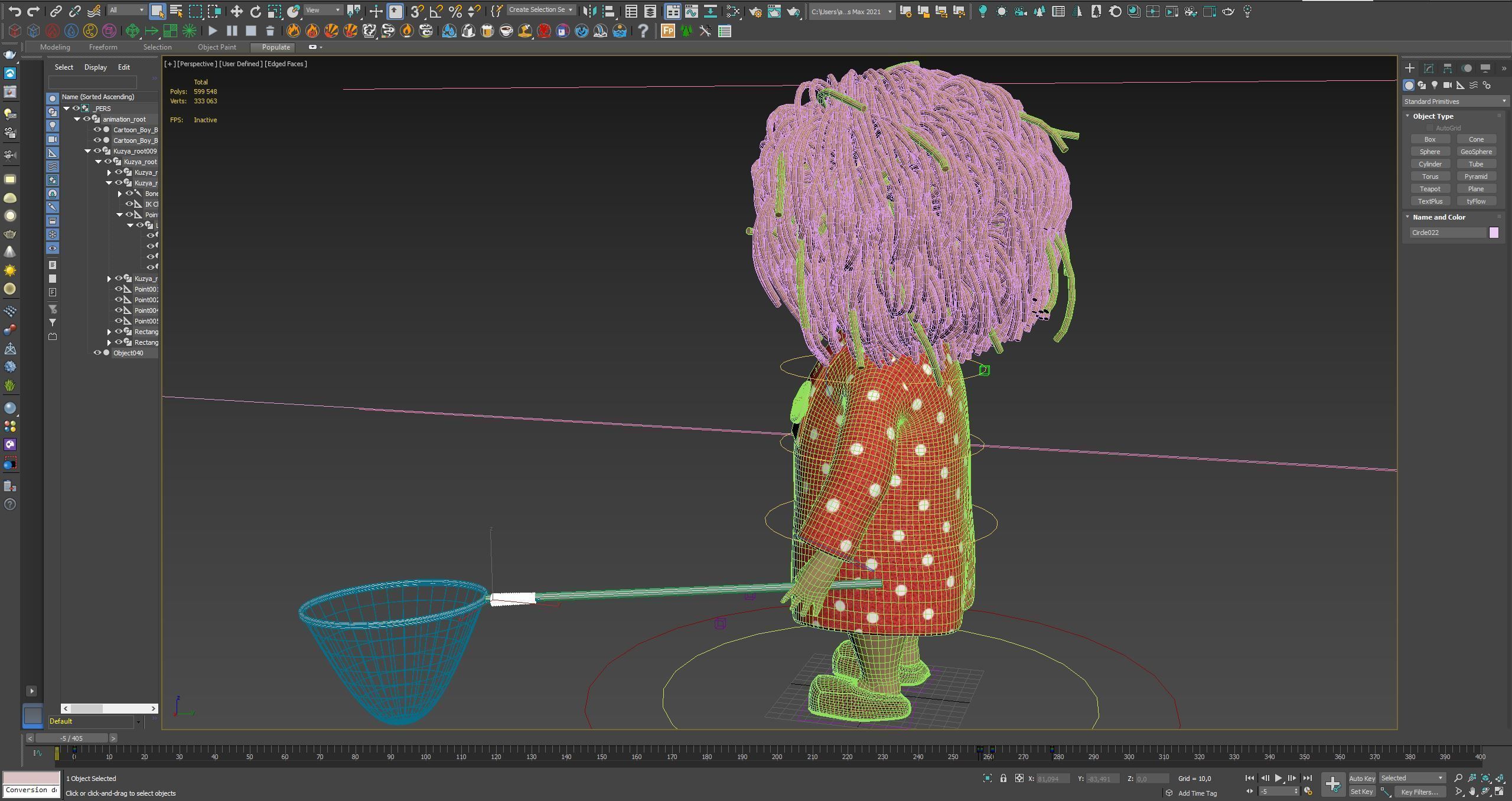Open Create Selection Set dropdown
The width and height of the screenshot is (1512, 801).
(x=540, y=10)
